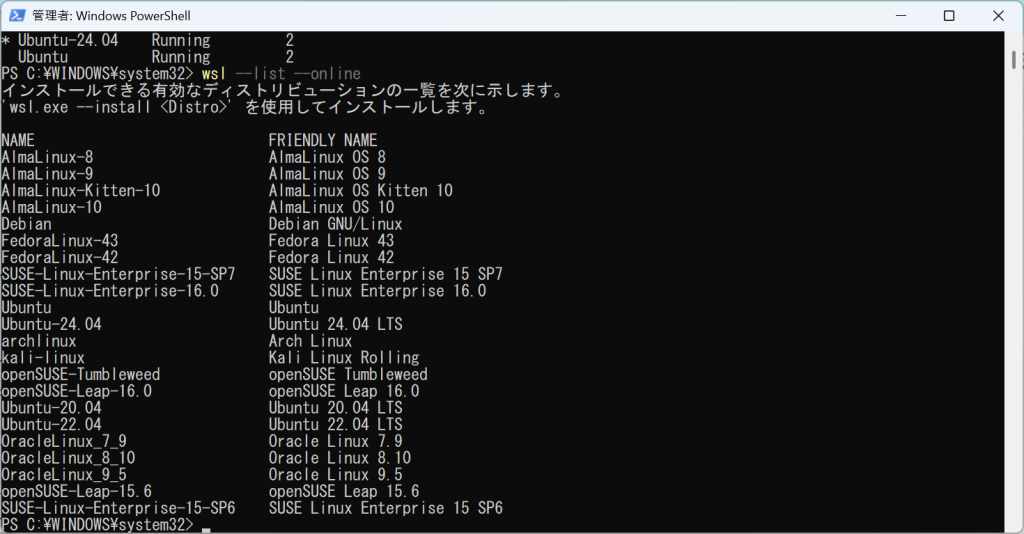Click the AlmaLinux-Kitten-10 entry
This screenshot has width=1024, height=534.
tap(81, 190)
